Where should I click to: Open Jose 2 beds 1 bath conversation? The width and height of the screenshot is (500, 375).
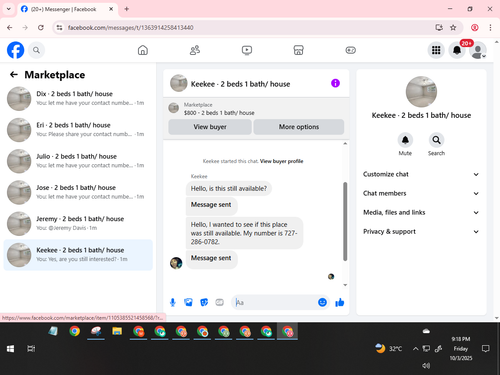[78, 192]
